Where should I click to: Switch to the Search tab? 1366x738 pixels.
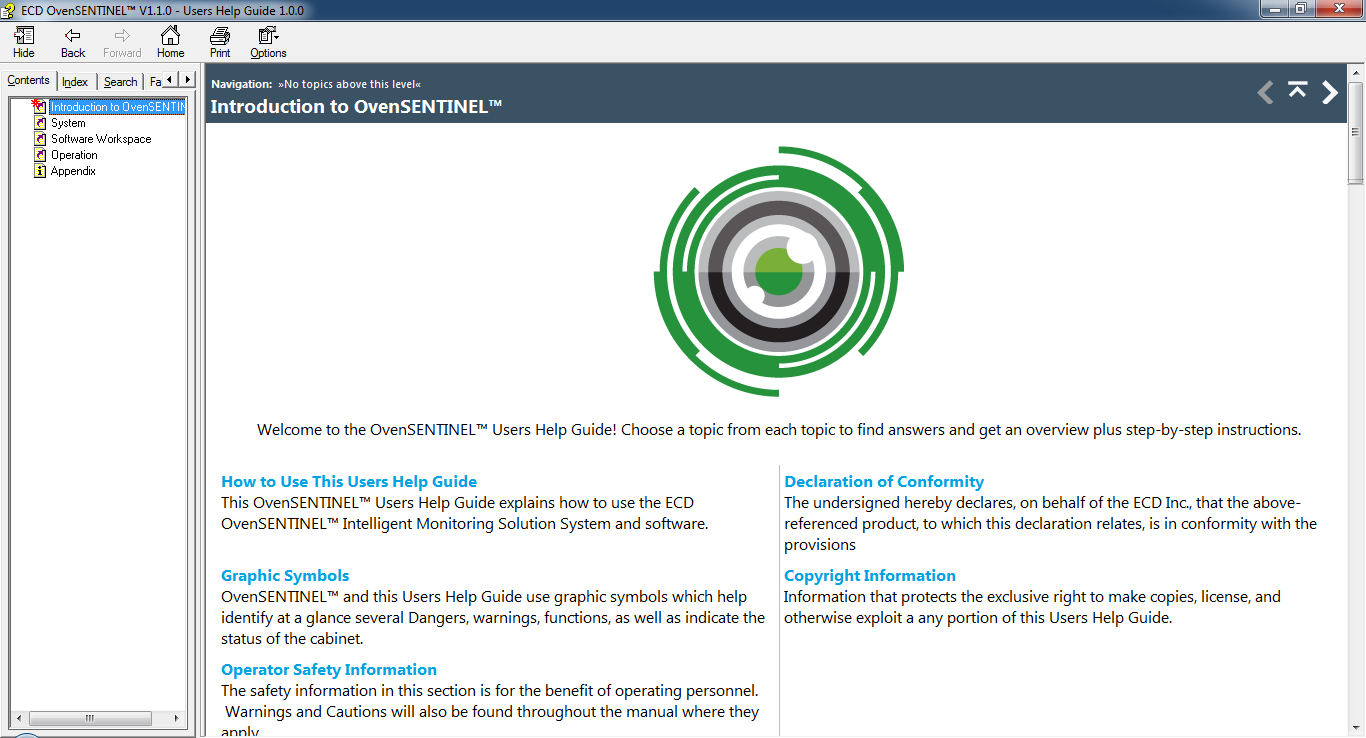pyautogui.click(x=120, y=82)
